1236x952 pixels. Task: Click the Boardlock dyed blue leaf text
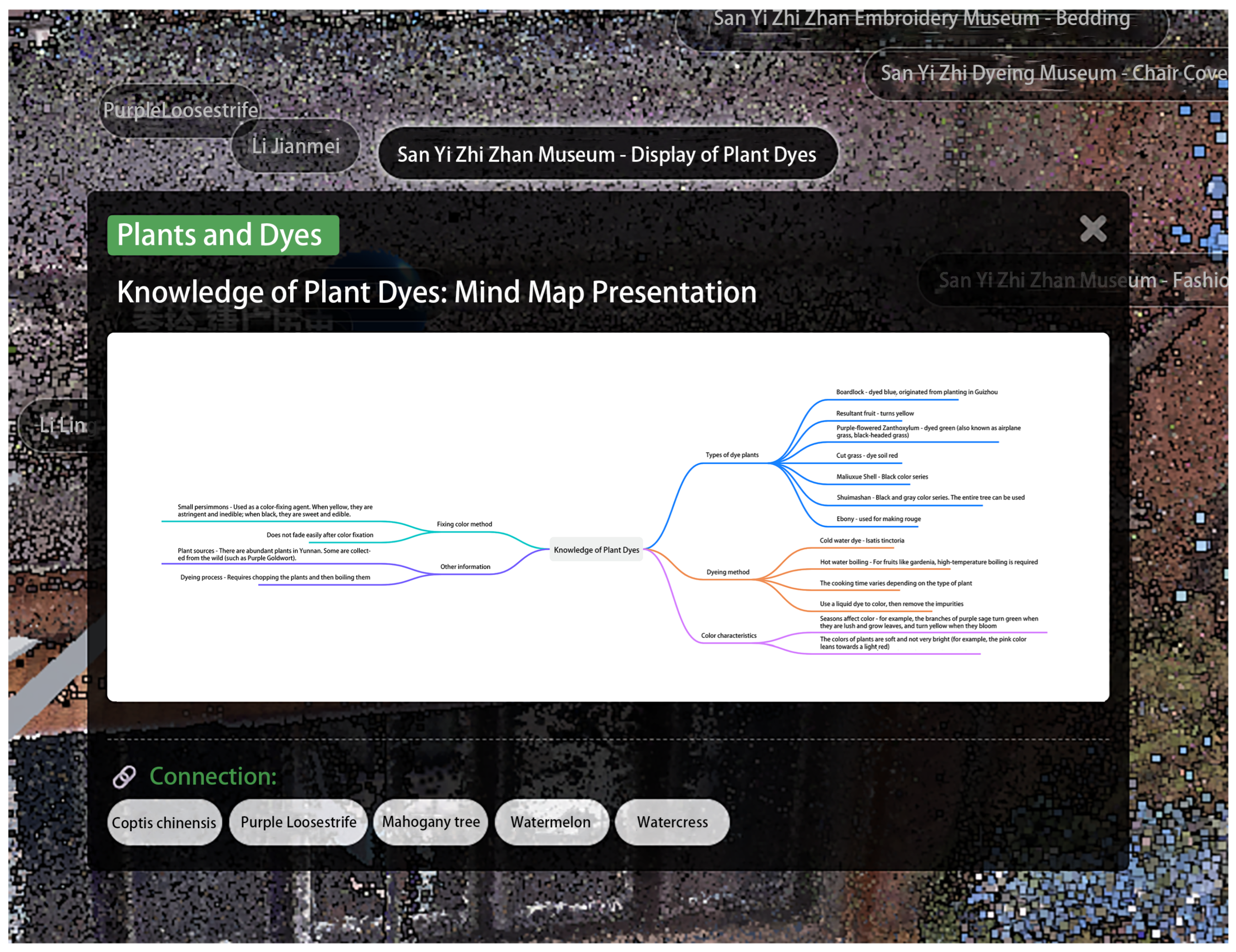(917, 392)
